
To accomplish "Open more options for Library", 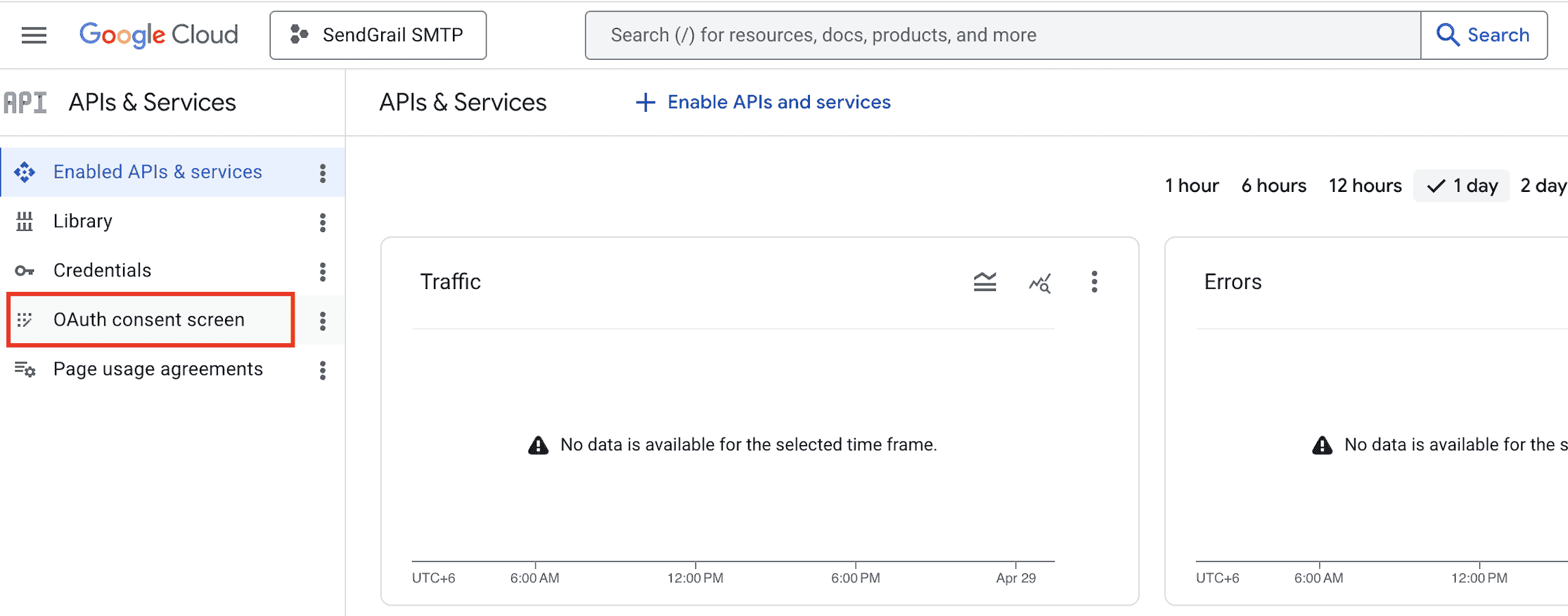I will tap(323, 222).
